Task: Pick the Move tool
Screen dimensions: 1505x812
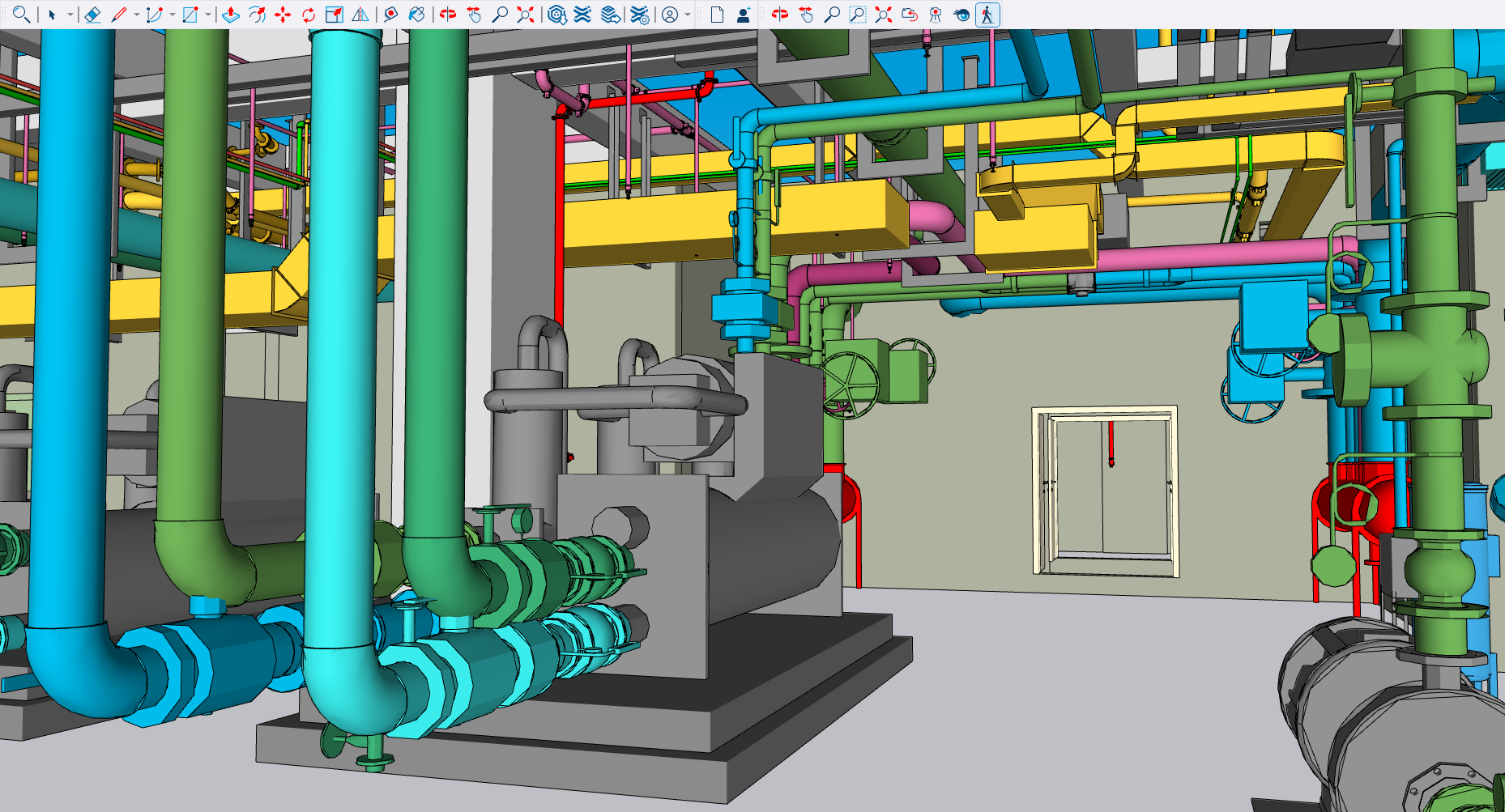Action: 283,15
